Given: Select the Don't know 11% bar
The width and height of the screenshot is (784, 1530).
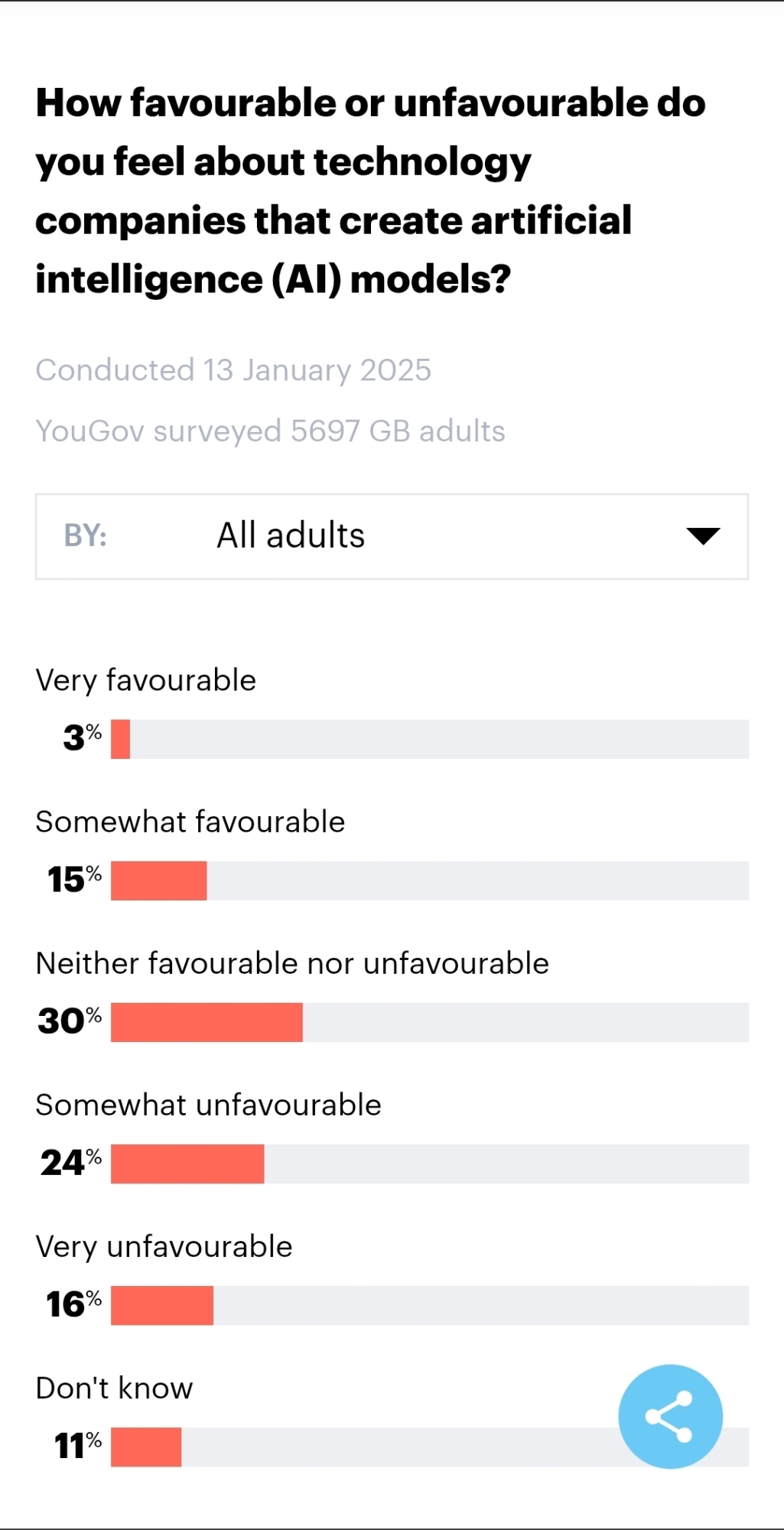Looking at the screenshot, I should (146, 1447).
